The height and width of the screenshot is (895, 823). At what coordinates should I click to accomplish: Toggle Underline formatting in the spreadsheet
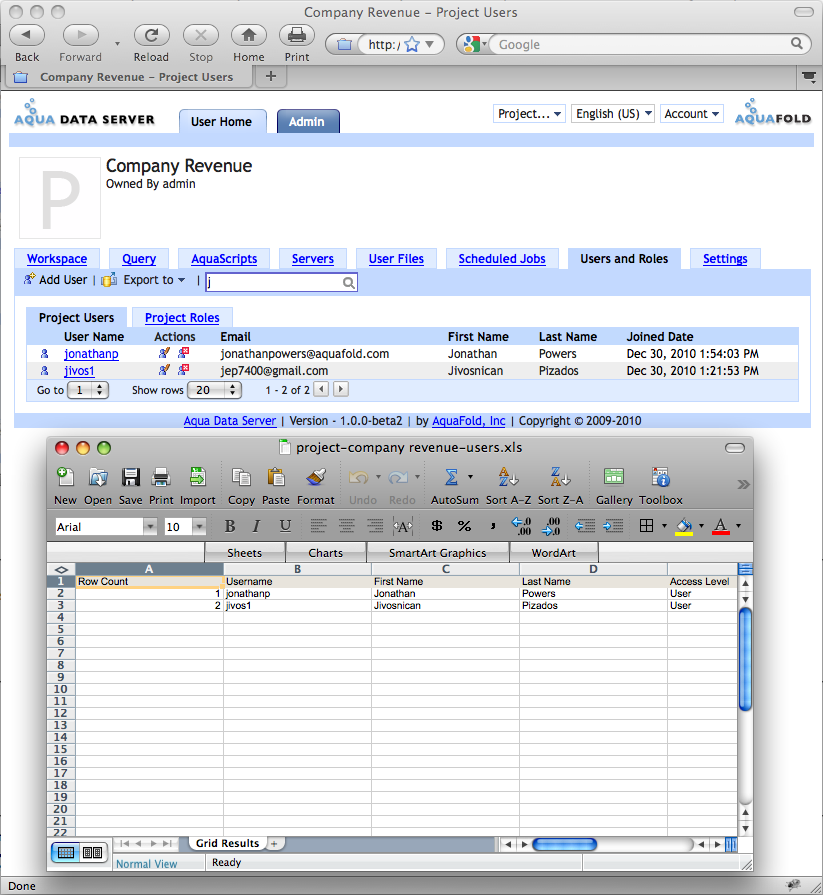pyautogui.click(x=285, y=526)
